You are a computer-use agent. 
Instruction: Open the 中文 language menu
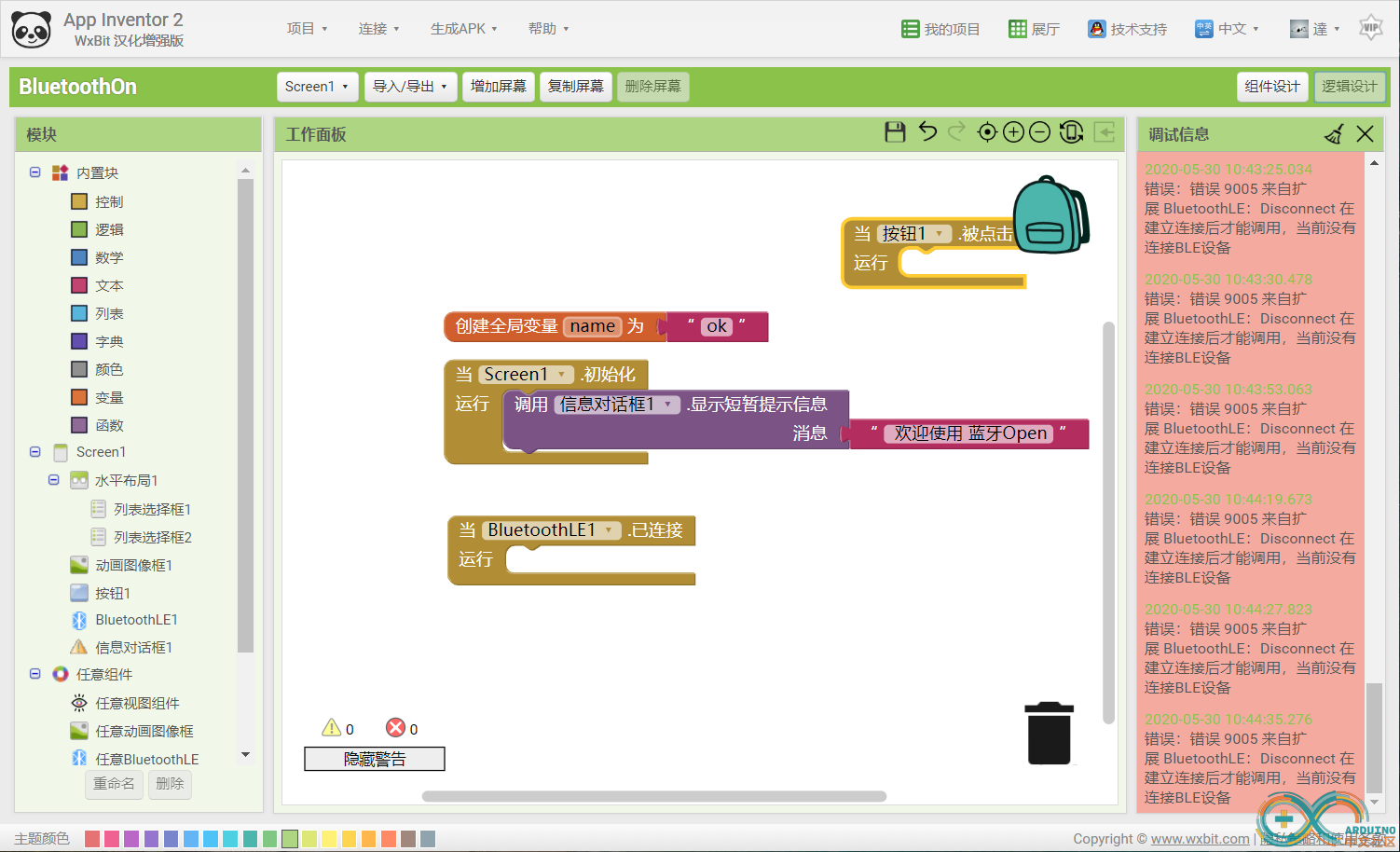[1227, 29]
